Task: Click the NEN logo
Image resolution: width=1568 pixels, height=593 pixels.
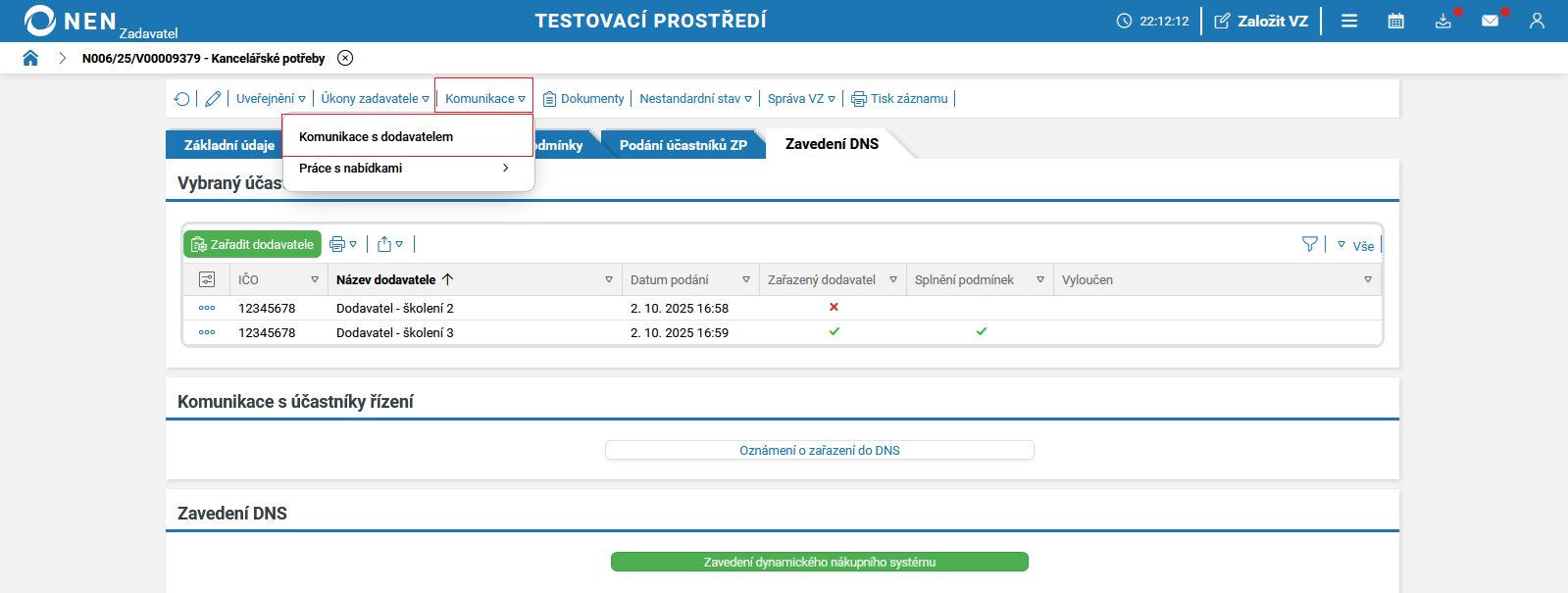Action: click(71, 21)
